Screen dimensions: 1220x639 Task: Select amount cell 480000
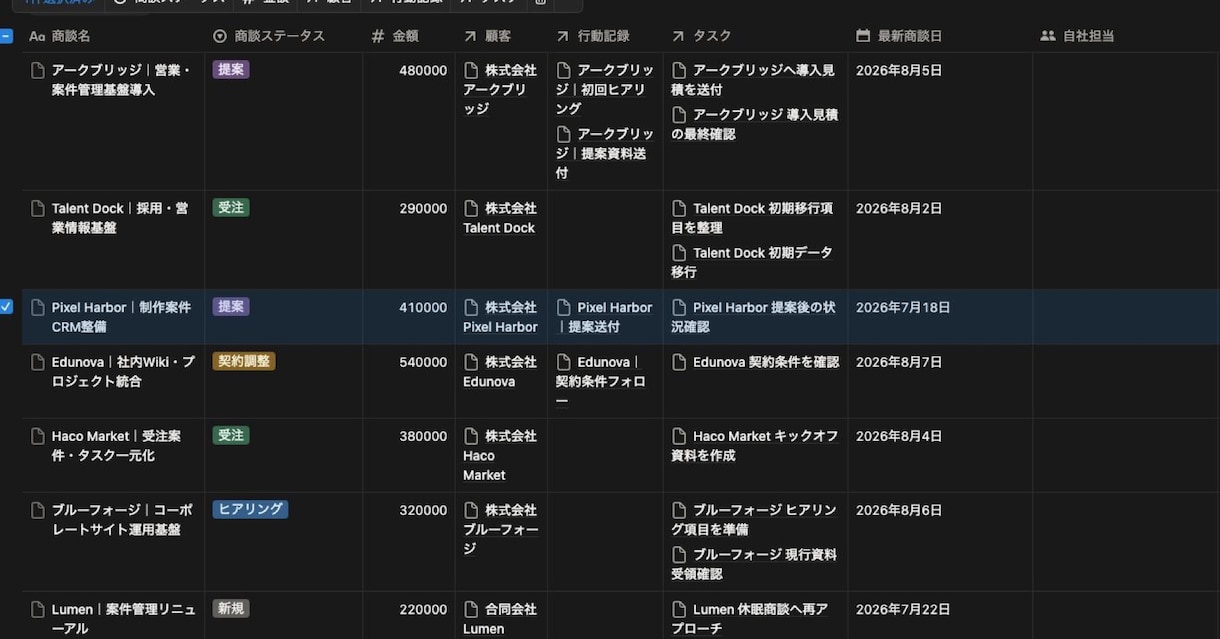click(409, 121)
